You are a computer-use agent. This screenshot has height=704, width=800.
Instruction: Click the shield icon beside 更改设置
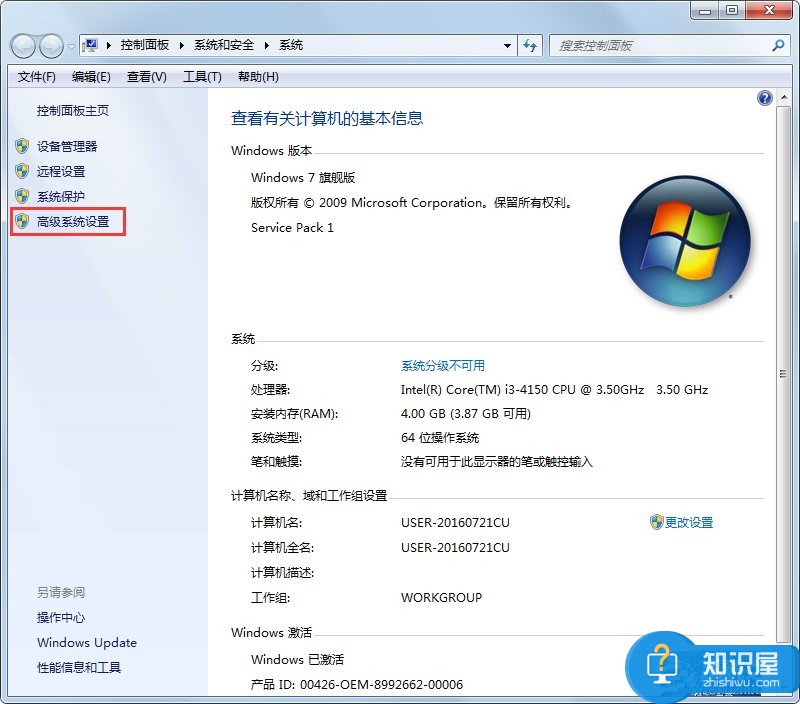pos(655,522)
